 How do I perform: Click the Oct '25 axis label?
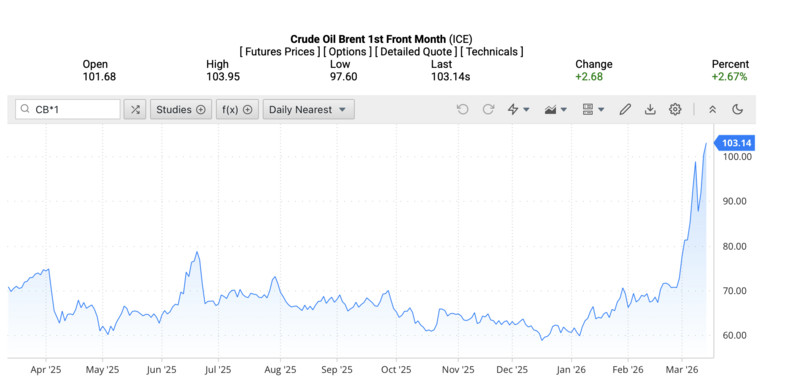[396, 369]
